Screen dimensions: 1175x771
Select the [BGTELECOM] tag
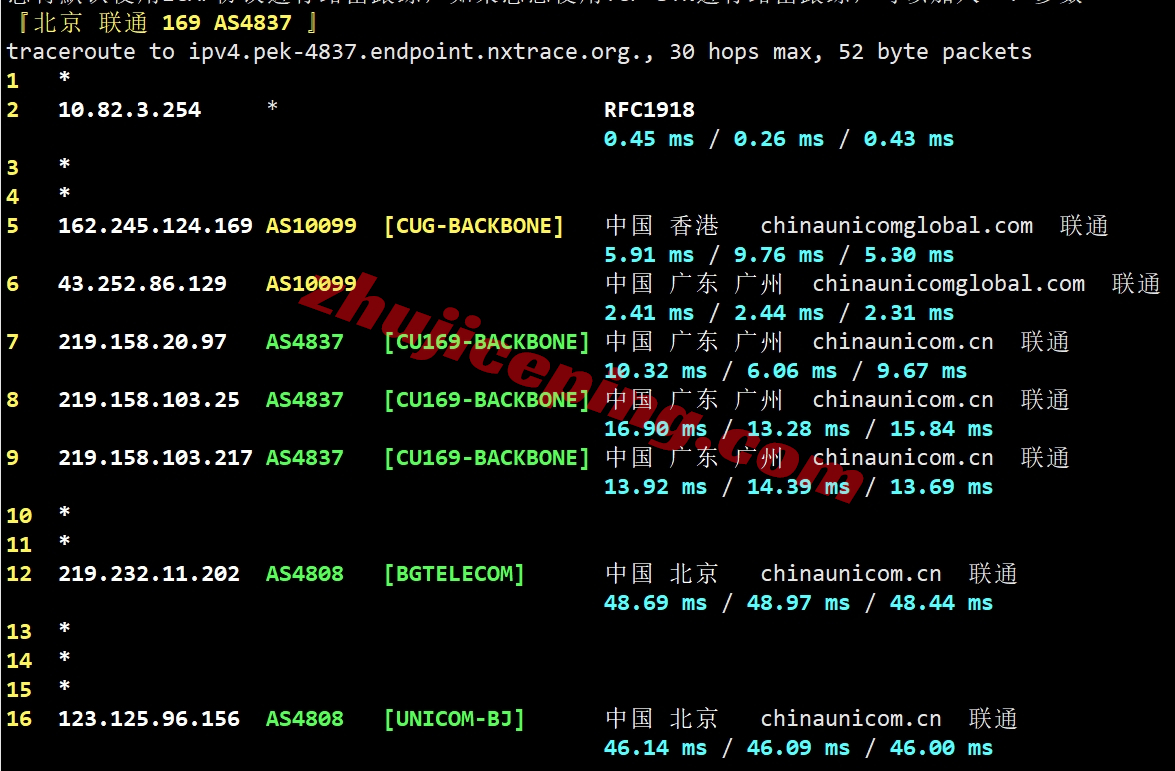pos(454,574)
